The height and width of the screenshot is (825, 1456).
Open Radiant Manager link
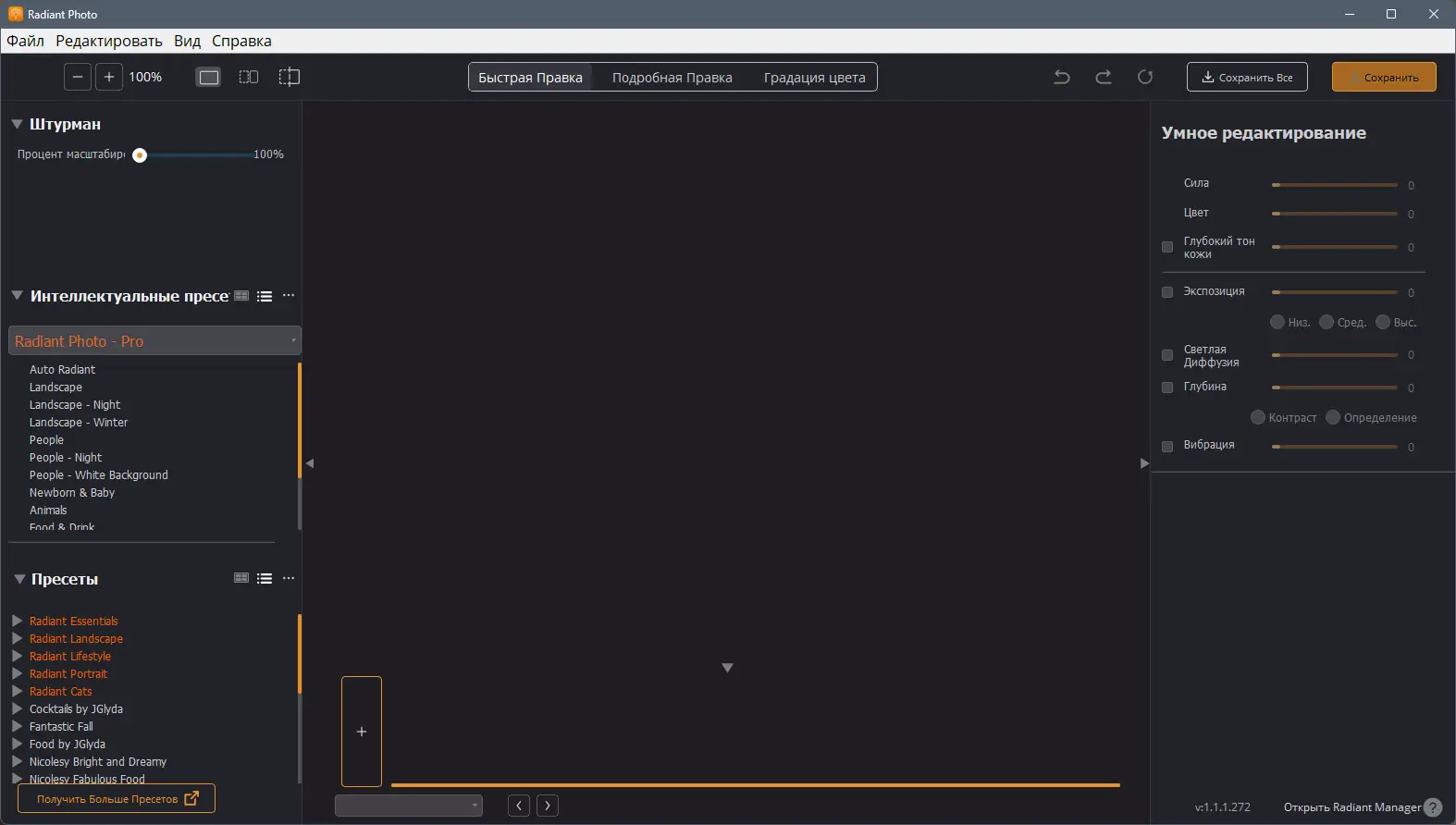pyautogui.click(x=1351, y=807)
